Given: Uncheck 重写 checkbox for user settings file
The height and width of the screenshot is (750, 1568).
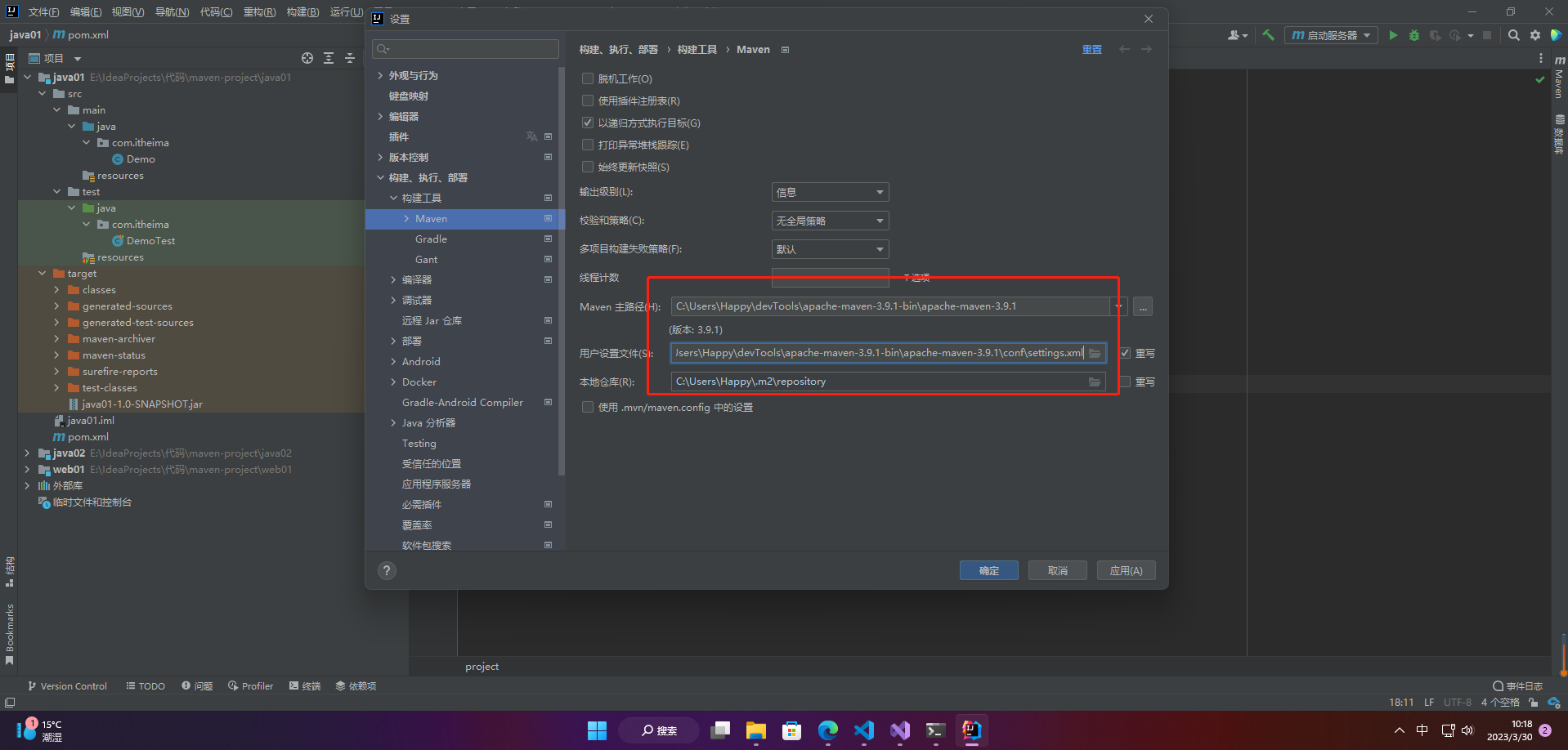Looking at the screenshot, I should [1125, 353].
